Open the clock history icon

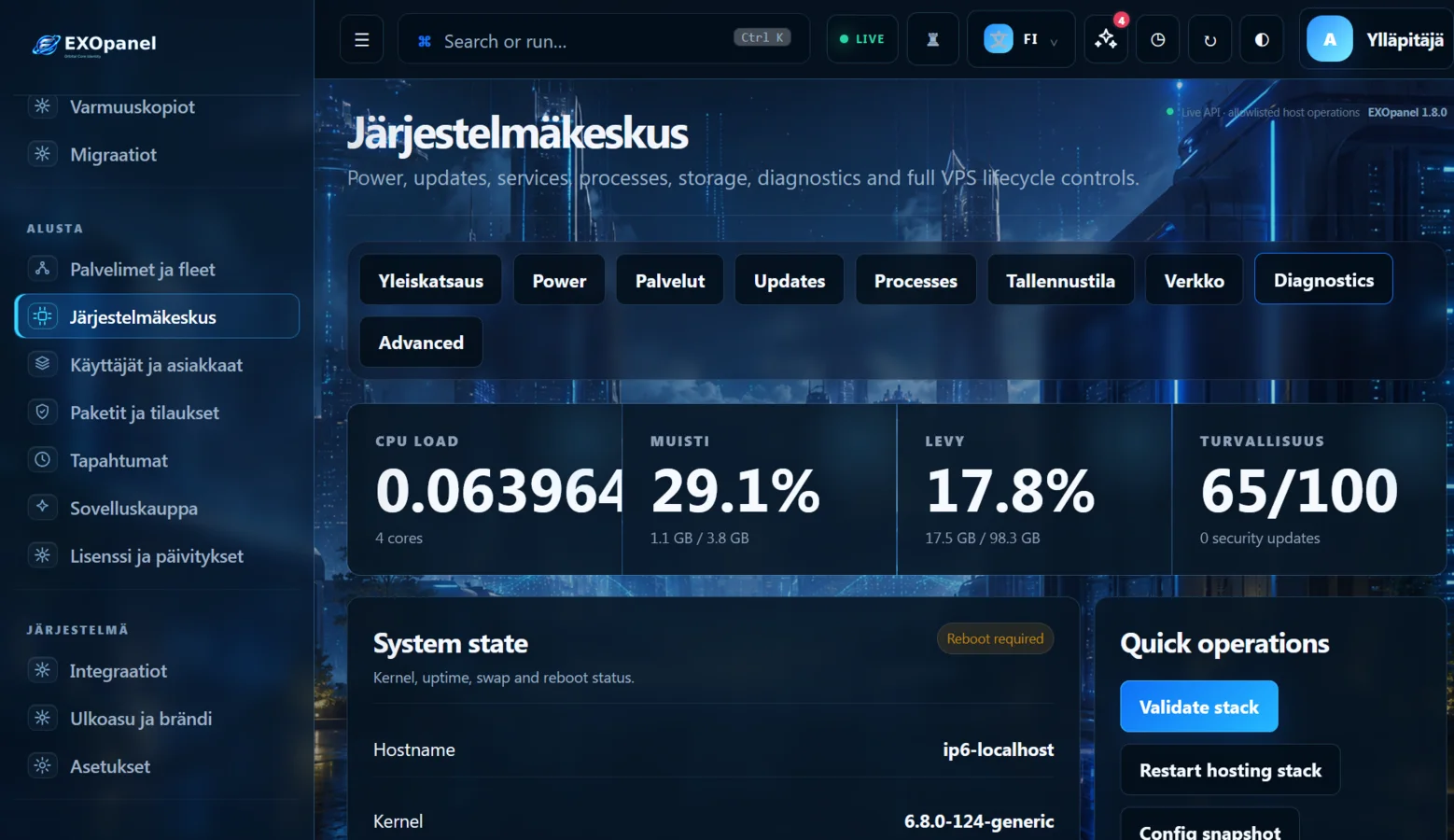(1157, 39)
